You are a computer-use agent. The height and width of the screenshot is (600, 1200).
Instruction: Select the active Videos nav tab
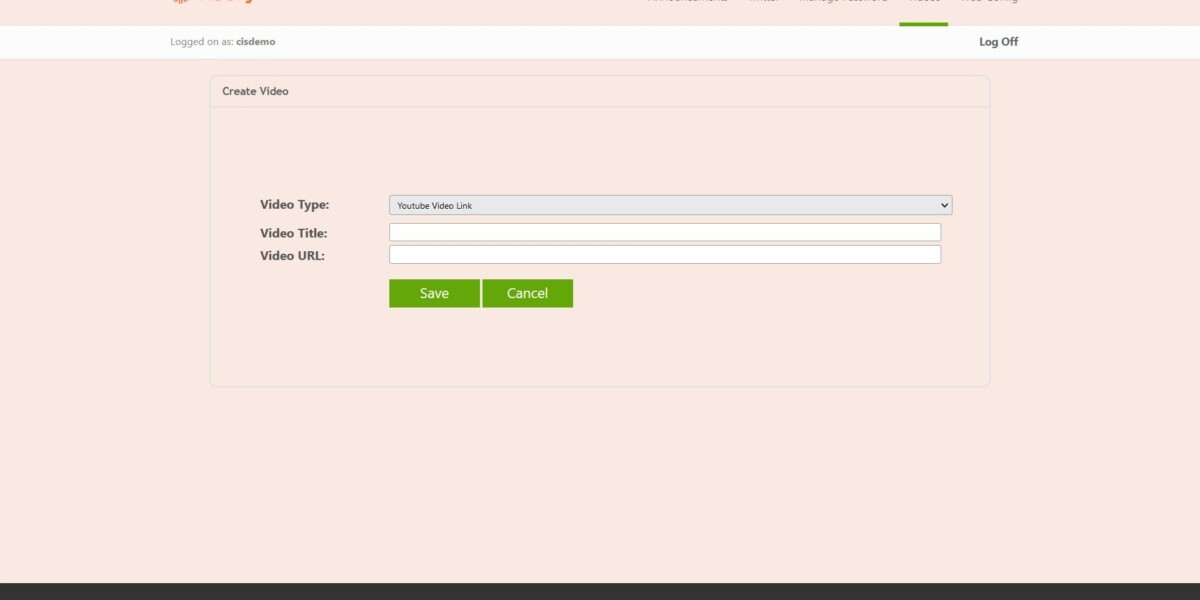point(923,3)
